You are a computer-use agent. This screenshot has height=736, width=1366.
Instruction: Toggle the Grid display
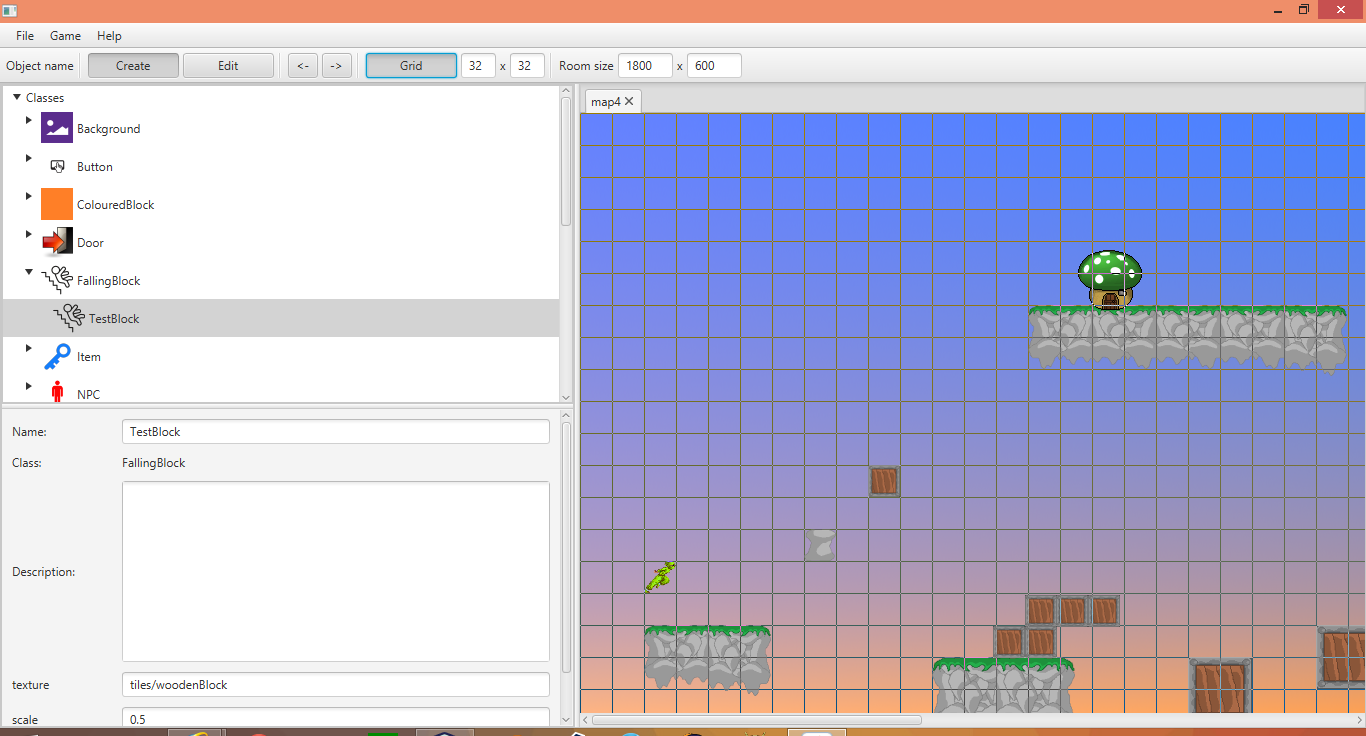(x=410, y=65)
